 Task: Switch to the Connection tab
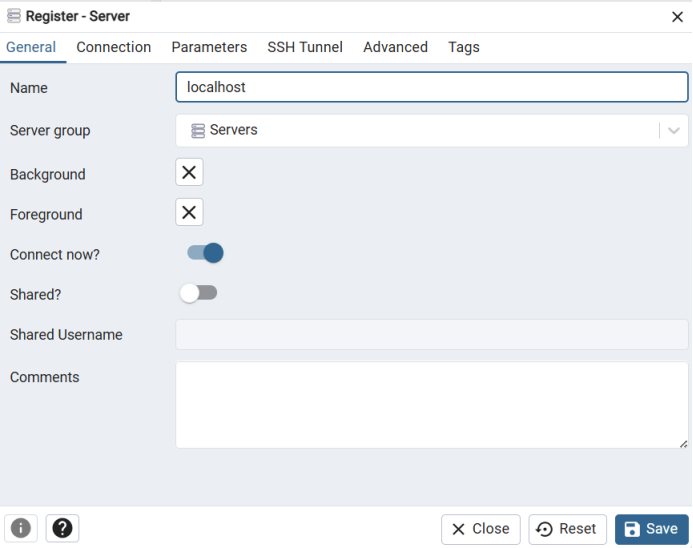(114, 47)
